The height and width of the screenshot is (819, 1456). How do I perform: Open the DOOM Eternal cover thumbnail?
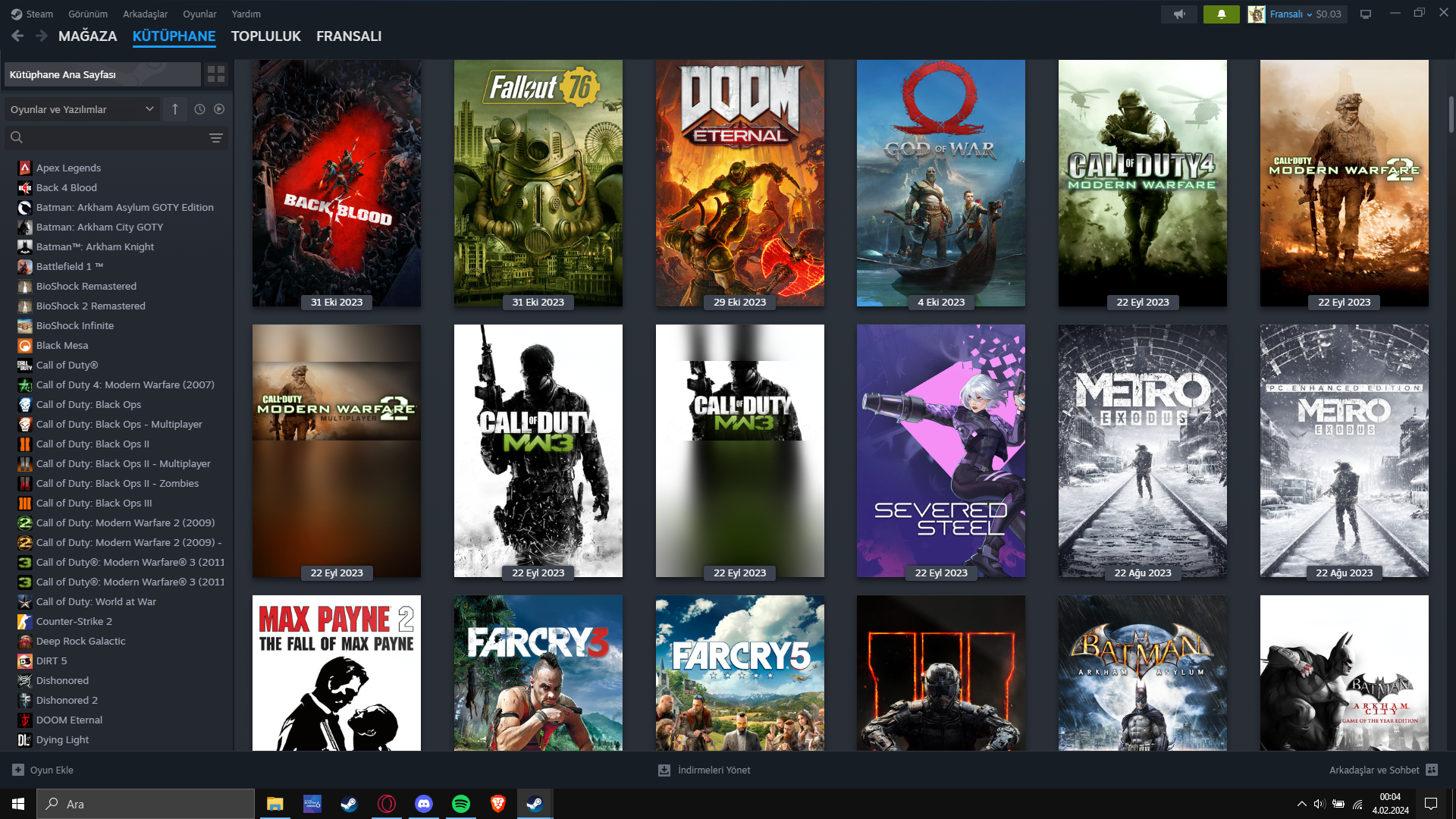[739, 183]
